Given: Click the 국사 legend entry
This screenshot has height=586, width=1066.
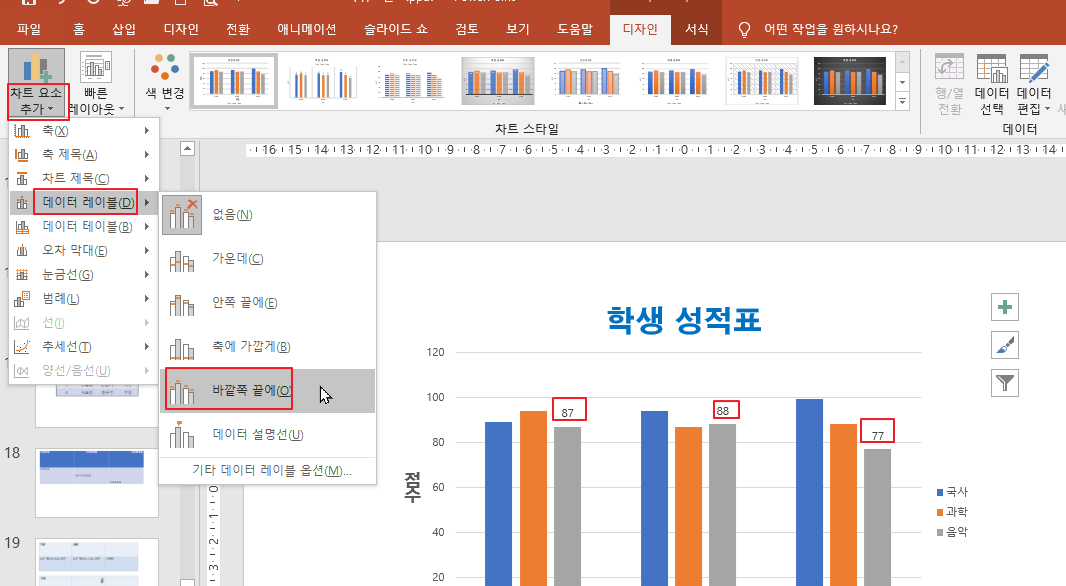Looking at the screenshot, I should click(952, 492).
